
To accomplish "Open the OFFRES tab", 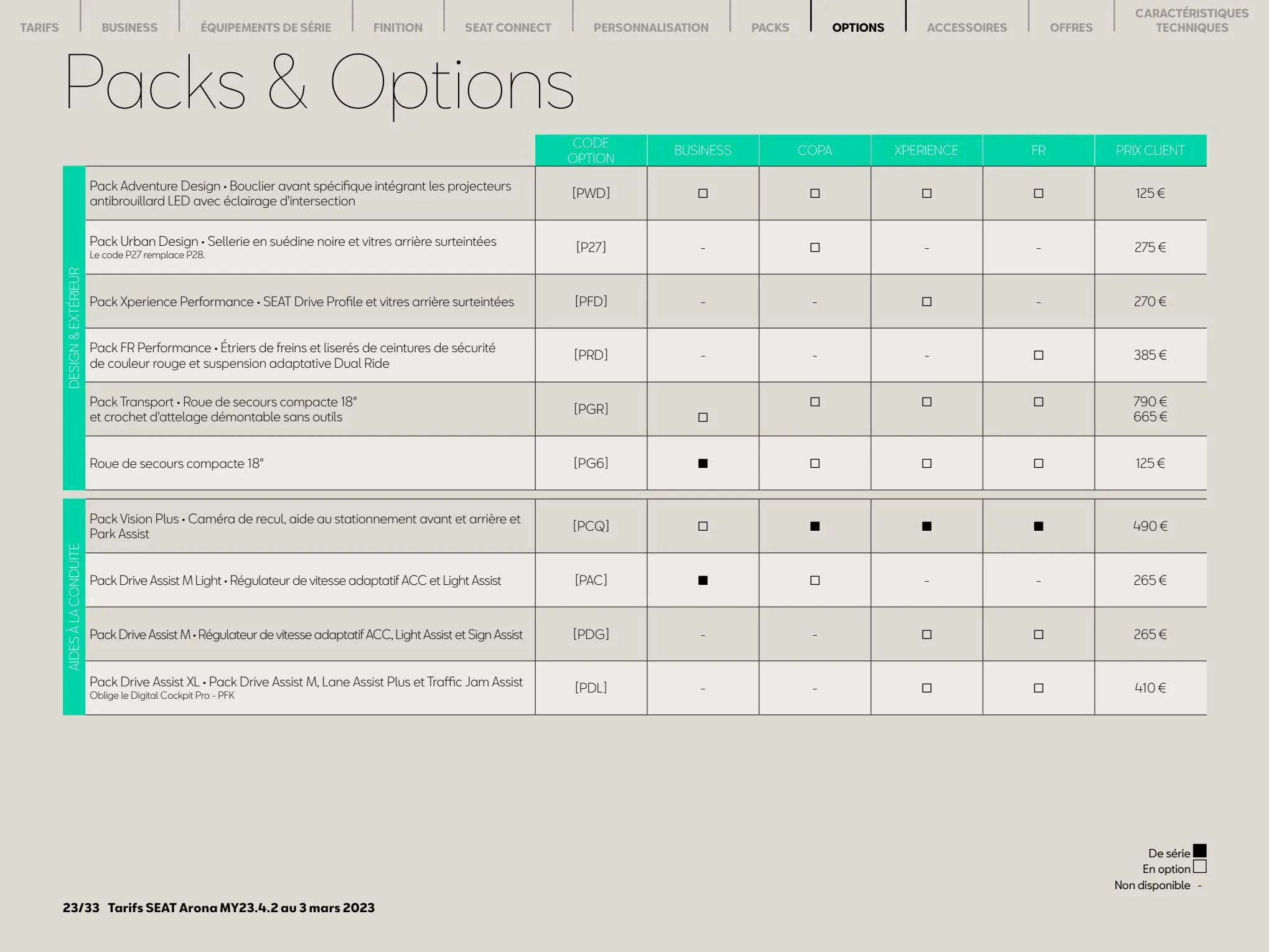I will tap(1071, 27).
